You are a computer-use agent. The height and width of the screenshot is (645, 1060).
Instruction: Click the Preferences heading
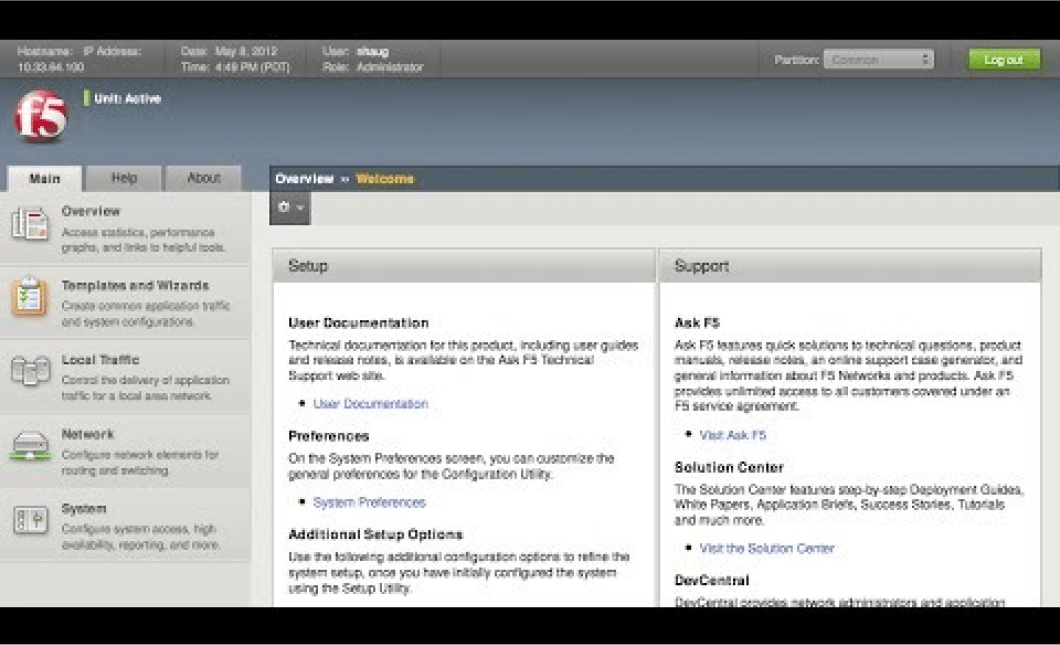click(329, 436)
